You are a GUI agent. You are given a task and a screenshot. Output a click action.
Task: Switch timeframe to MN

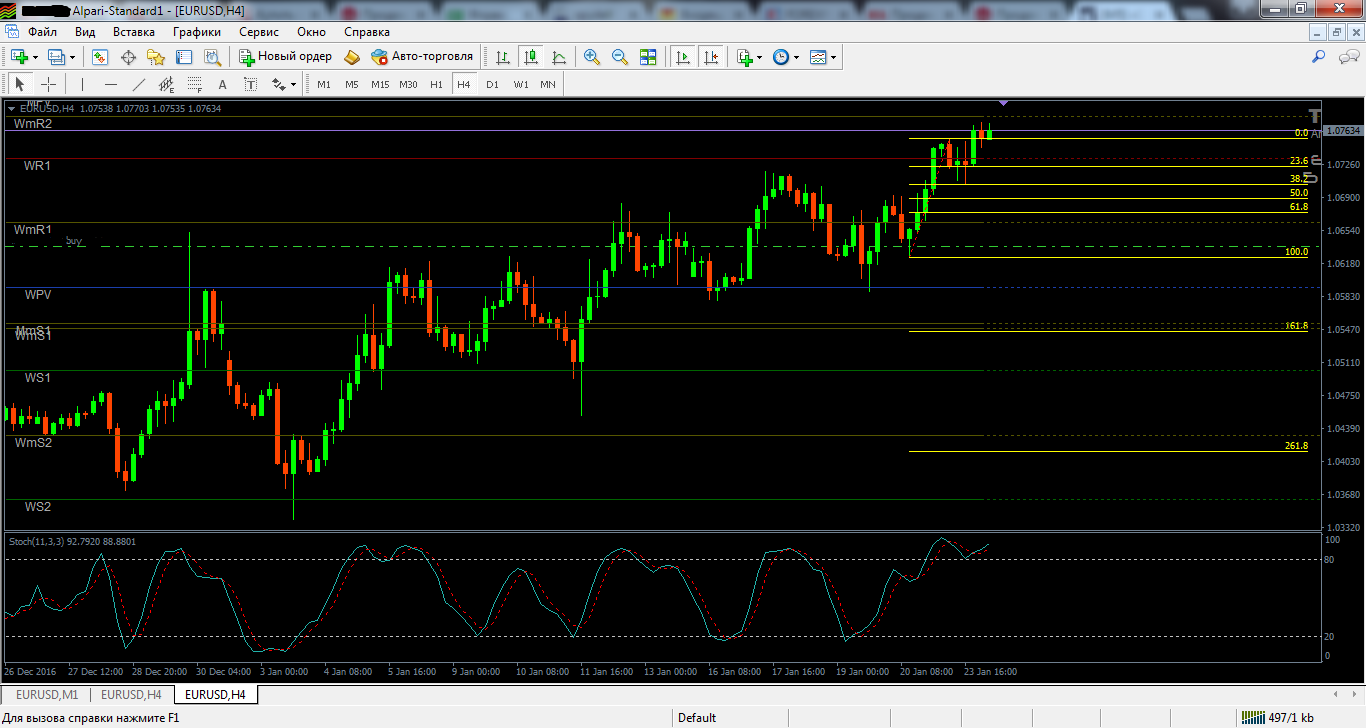click(x=548, y=84)
